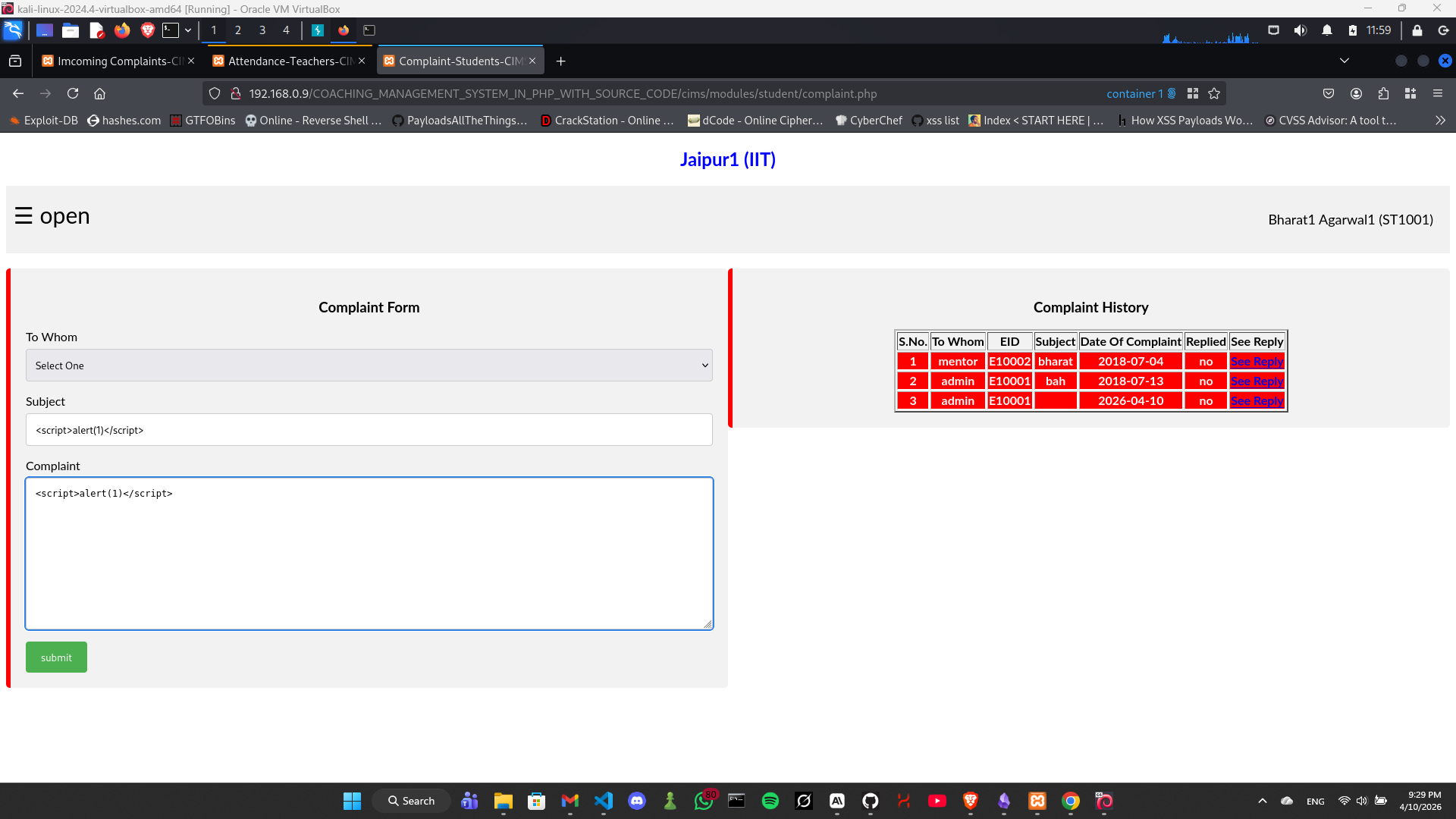This screenshot has width=1456, height=819.
Task: Go to browser home page
Action: coord(99,93)
